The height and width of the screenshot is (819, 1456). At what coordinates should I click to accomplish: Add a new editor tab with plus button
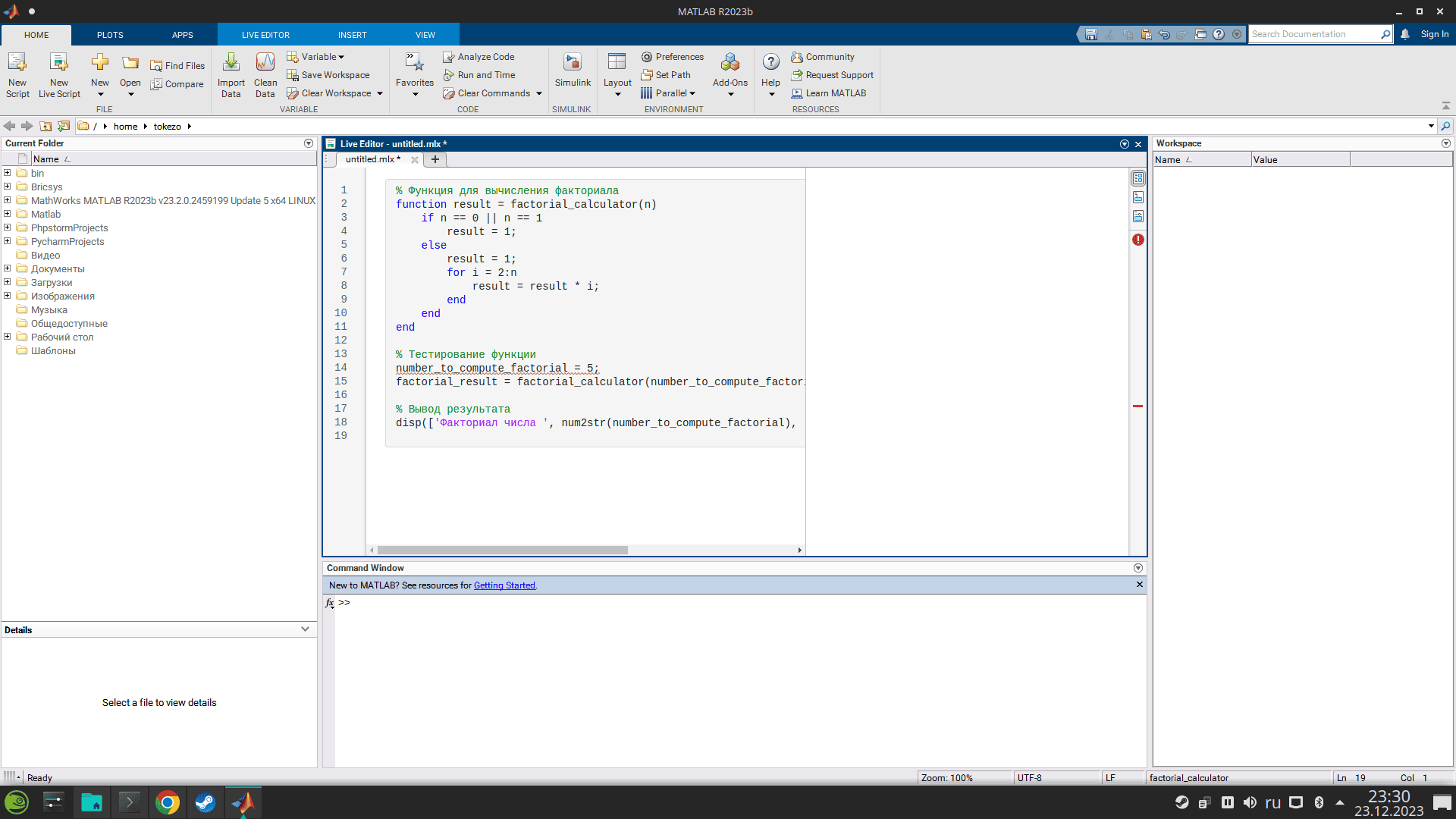point(435,159)
